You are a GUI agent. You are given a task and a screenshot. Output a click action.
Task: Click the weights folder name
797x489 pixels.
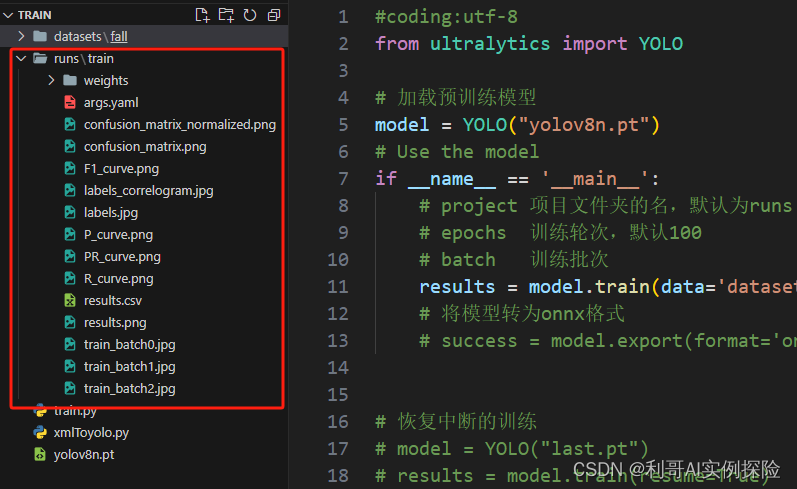point(106,81)
